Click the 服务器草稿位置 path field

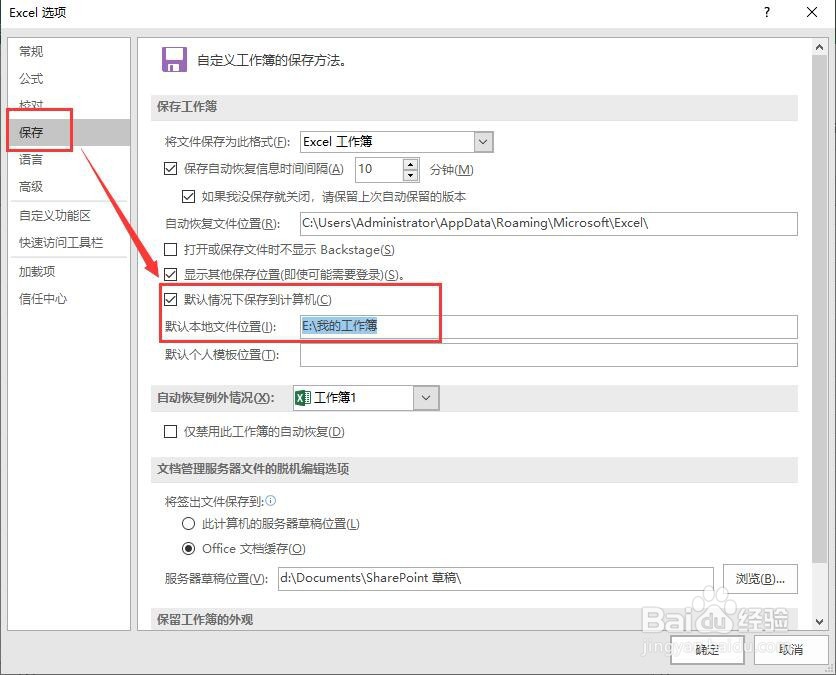495,578
